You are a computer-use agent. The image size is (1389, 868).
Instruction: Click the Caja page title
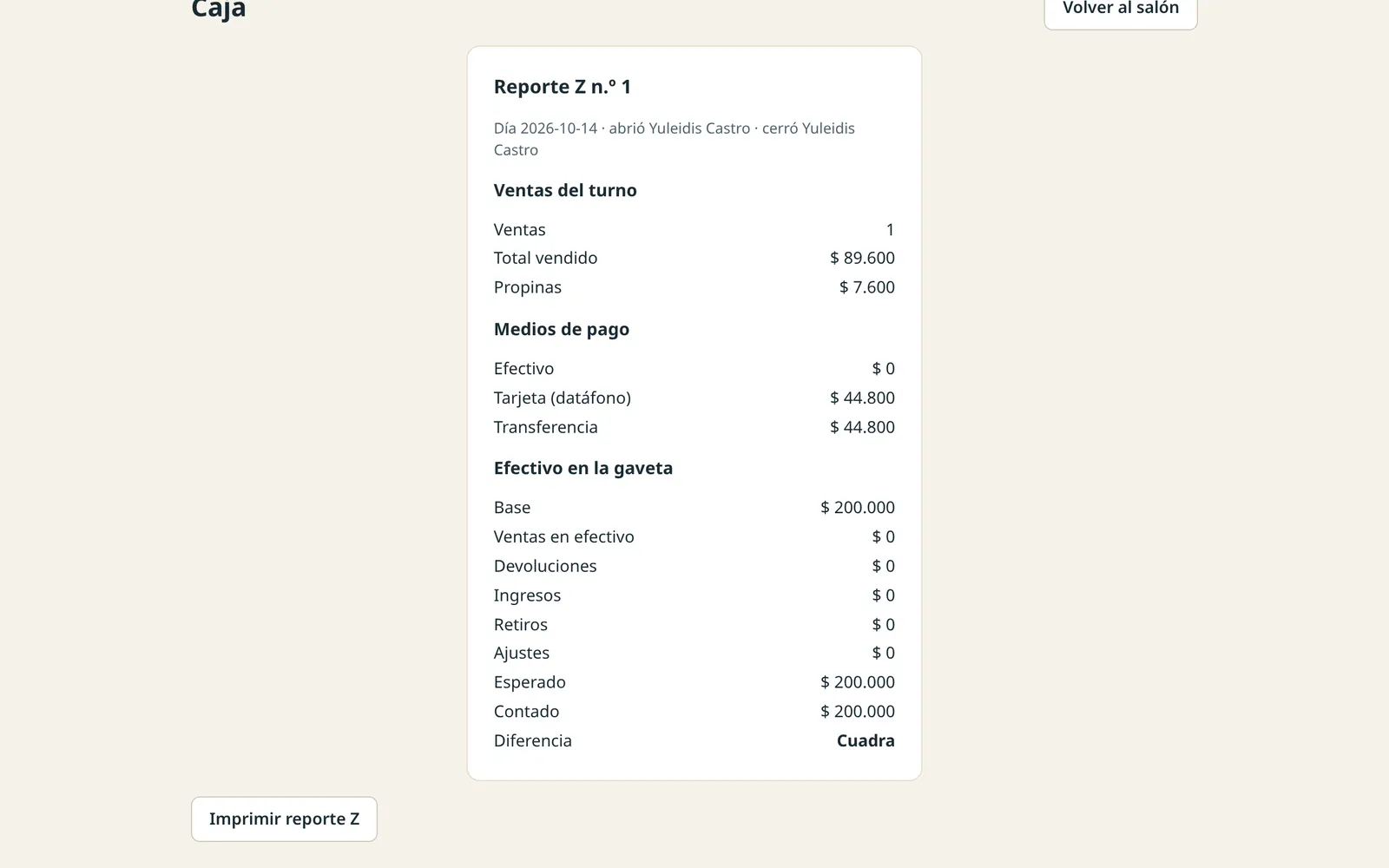[219, 9]
